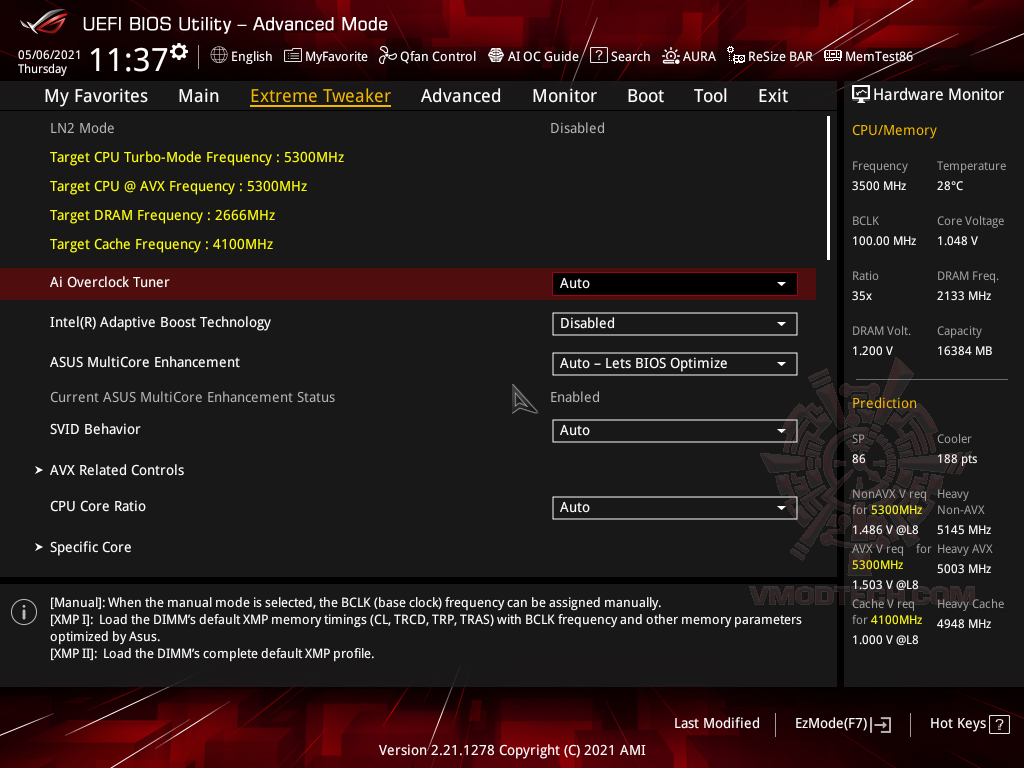The height and width of the screenshot is (768, 1024).
Task: Open the clock settings gear icon
Action: point(179,52)
